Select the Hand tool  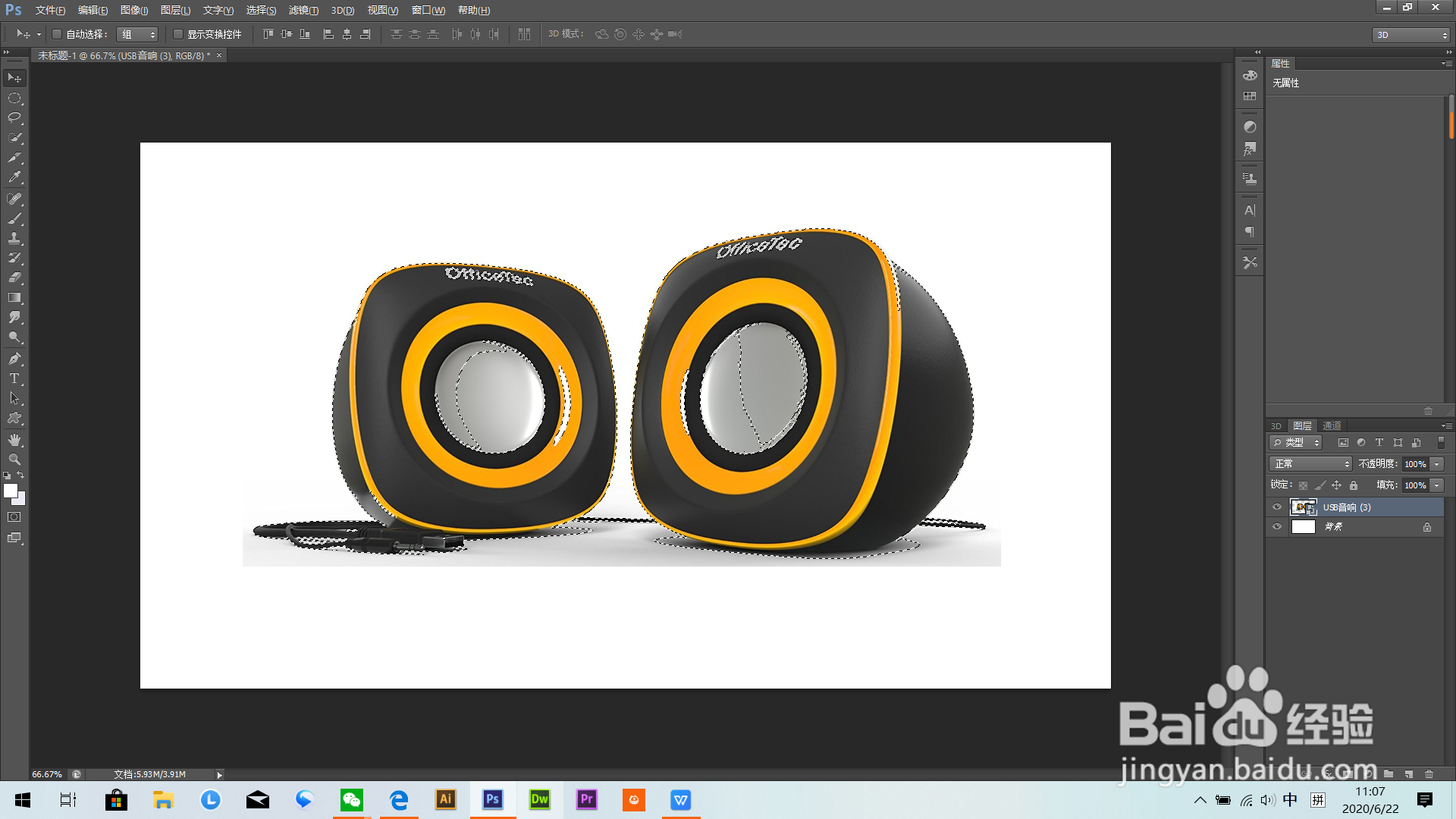click(14, 440)
